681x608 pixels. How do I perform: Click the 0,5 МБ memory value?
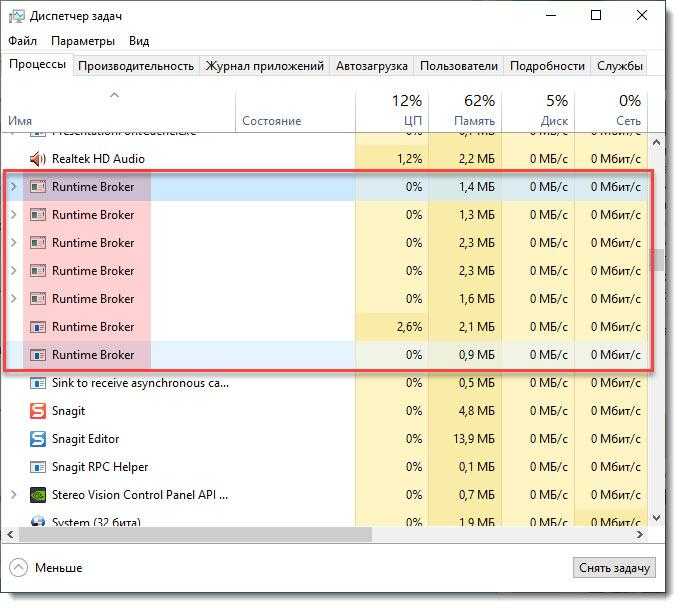(x=477, y=383)
